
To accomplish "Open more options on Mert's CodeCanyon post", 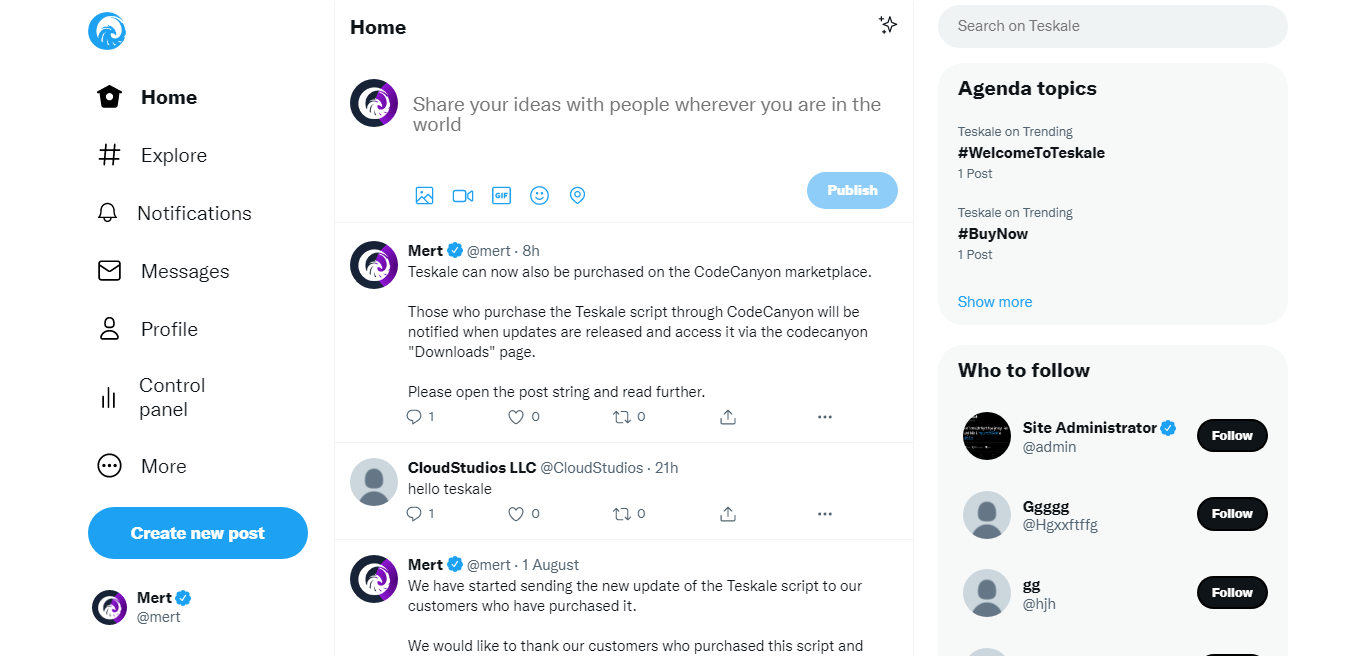I will pyautogui.click(x=825, y=417).
